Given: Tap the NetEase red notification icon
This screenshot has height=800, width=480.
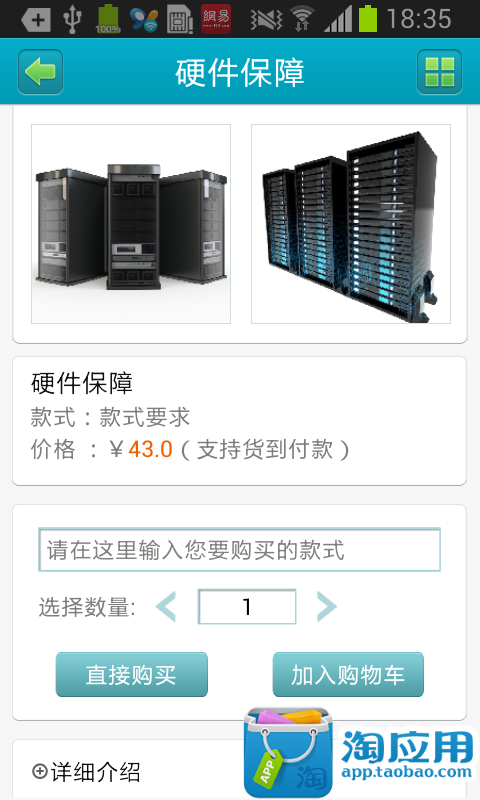Looking at the screenshot, I should point(216,19).
